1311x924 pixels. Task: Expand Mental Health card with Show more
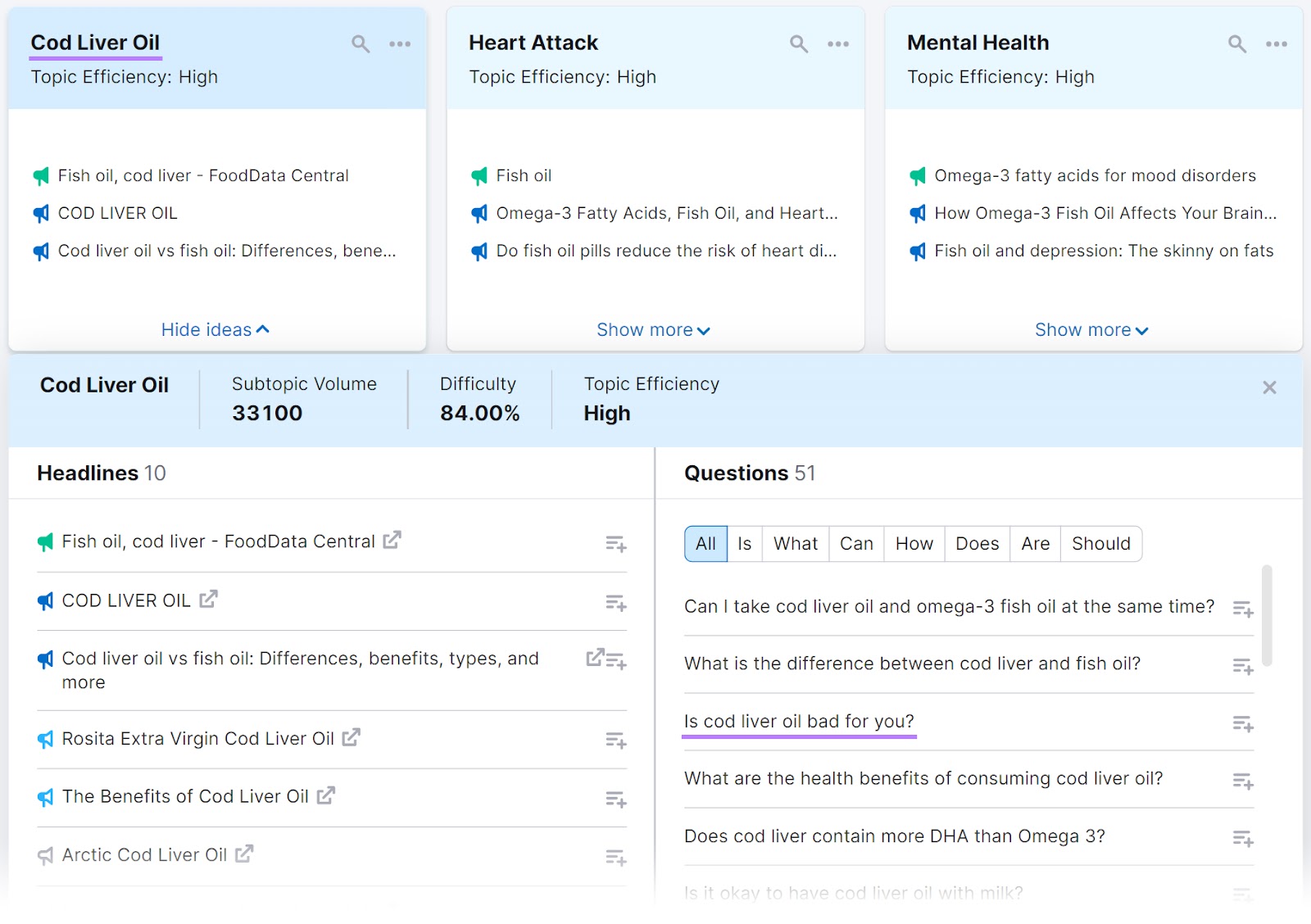[1091, 330]
